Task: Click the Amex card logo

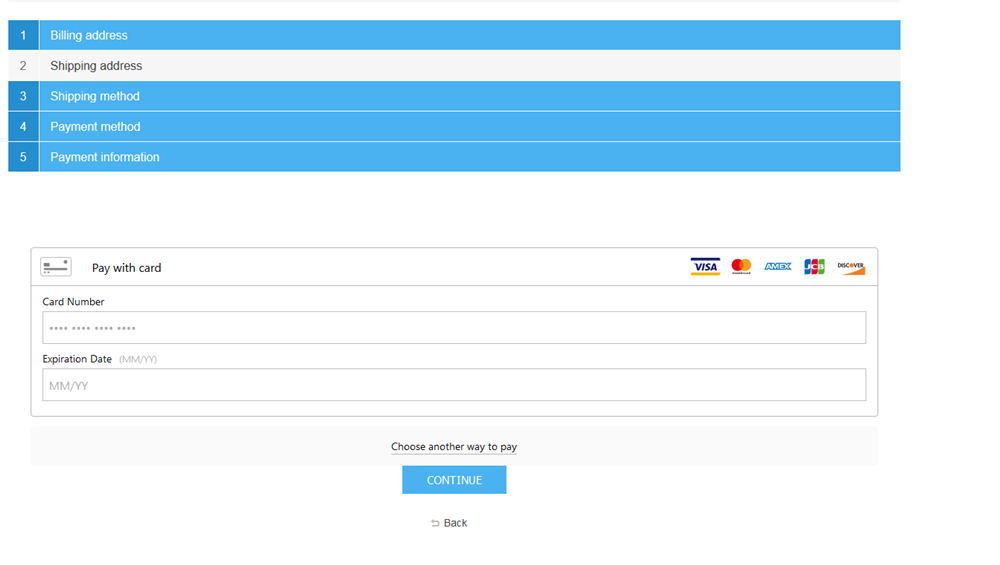Action: click(x=777, y=267)
